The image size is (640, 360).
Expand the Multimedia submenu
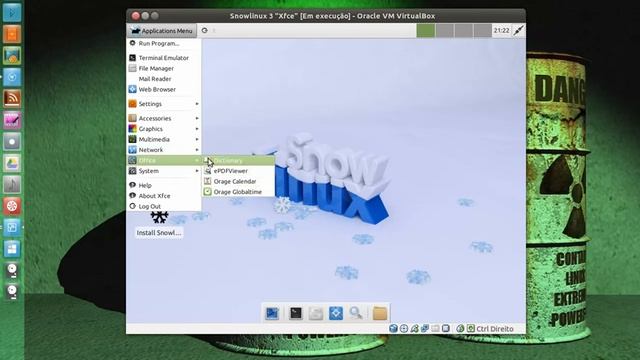pyautogui.click(x=164, y=139)
